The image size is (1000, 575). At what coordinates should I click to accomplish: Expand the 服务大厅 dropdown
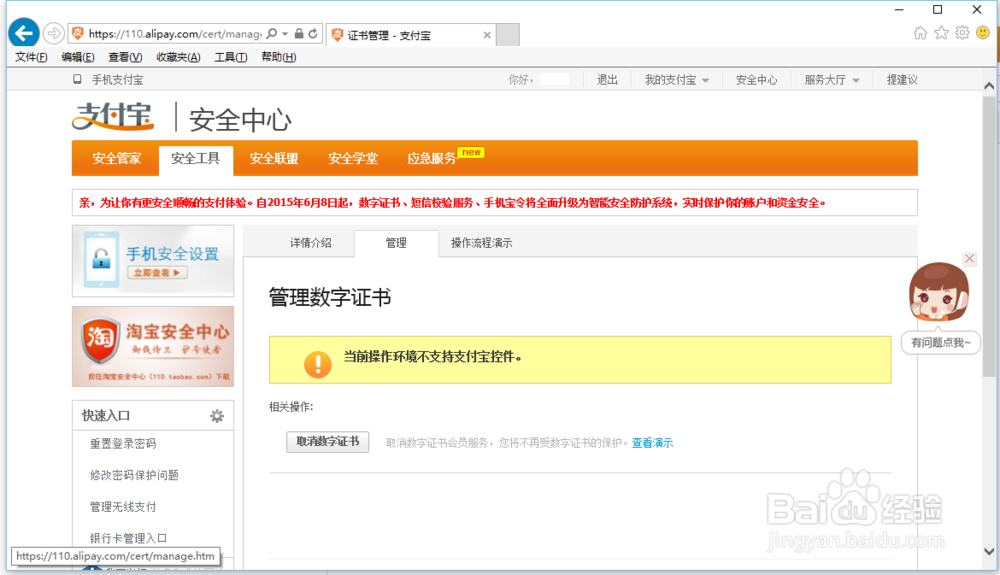click(832, 80)
